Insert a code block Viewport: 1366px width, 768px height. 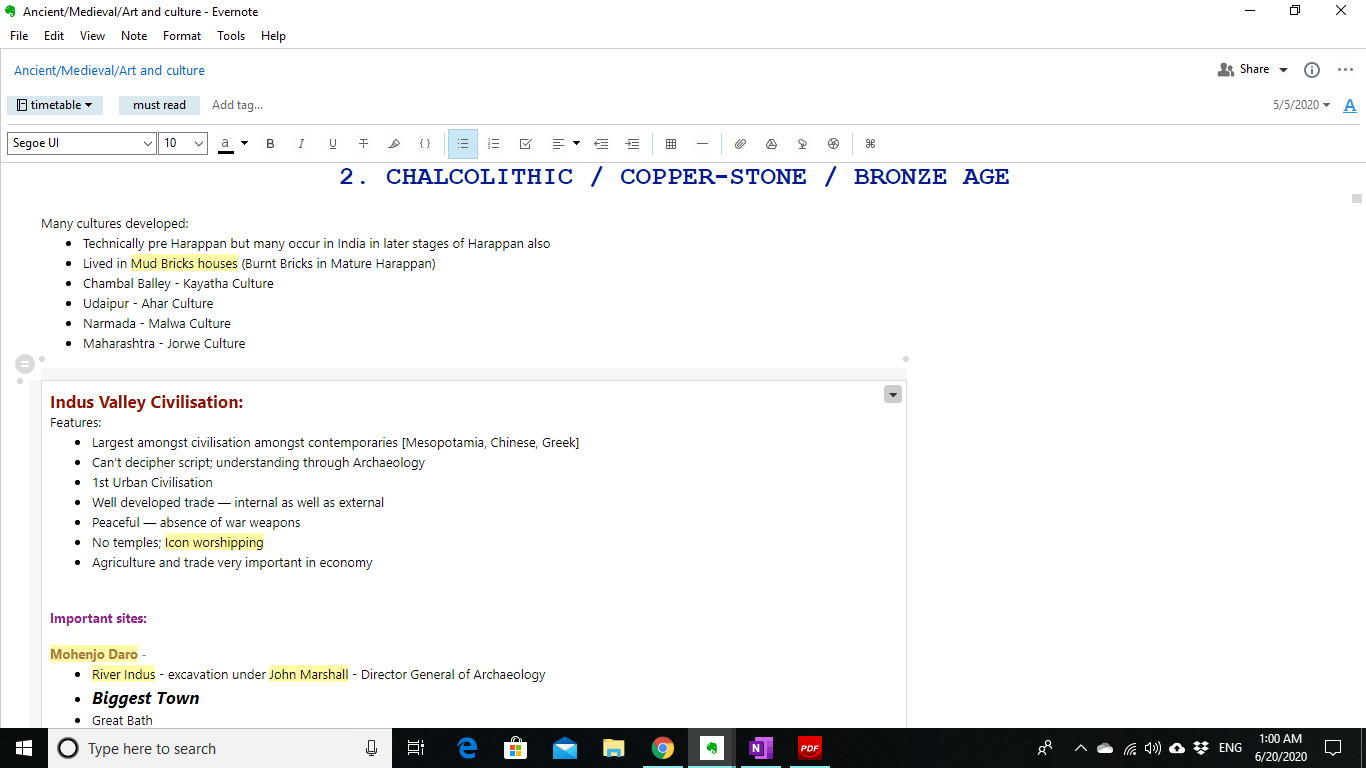point(425,144)
